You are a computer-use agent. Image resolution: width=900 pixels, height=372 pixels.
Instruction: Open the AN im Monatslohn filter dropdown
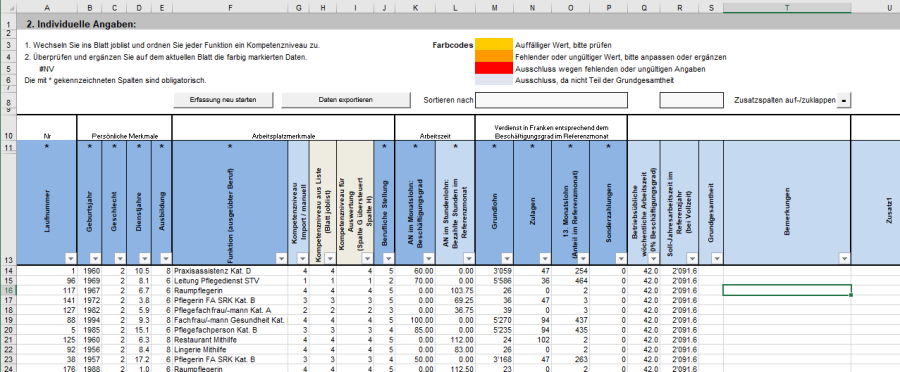click(x=429, y=258)
